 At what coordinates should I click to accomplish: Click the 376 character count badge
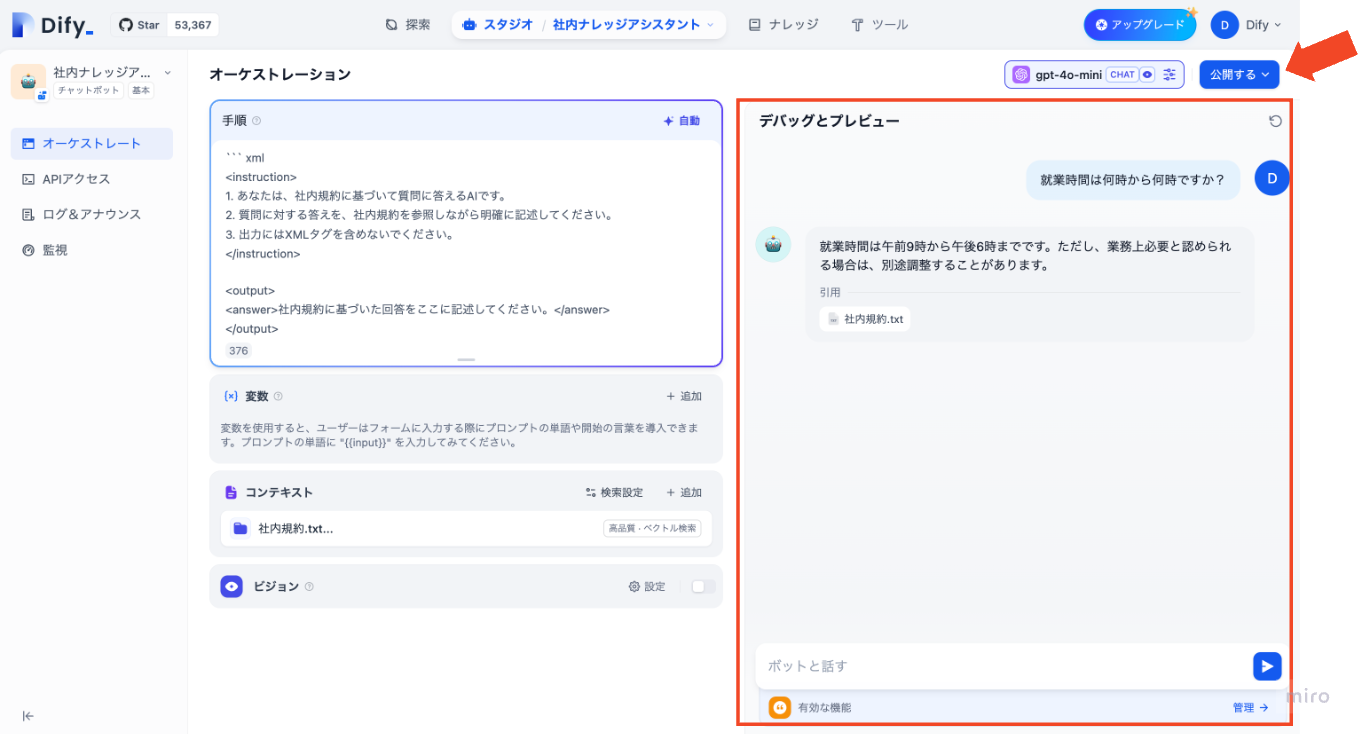pyautogui.click(x=238, y=351)
